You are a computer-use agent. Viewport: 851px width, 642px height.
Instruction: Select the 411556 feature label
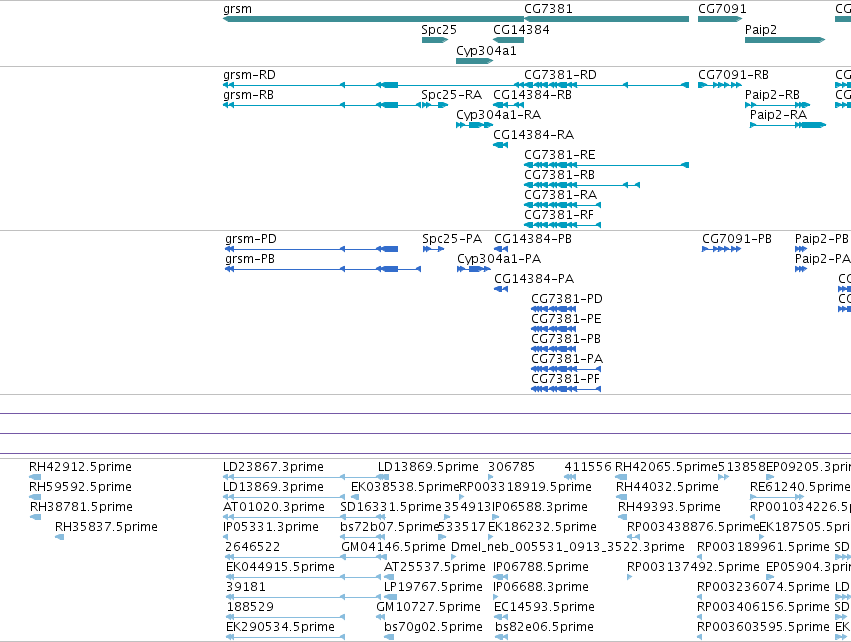(x=588, y=467)
